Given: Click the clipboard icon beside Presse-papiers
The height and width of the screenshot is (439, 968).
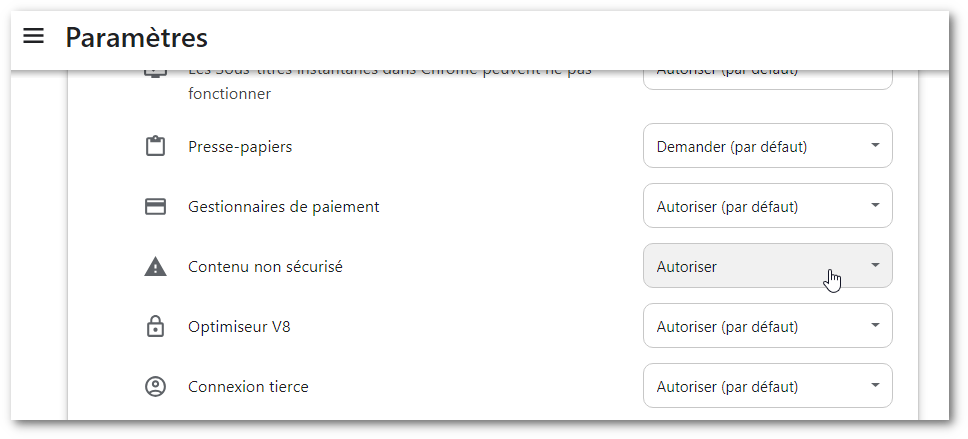Looking at the screenshot, I should pos(155,147).
